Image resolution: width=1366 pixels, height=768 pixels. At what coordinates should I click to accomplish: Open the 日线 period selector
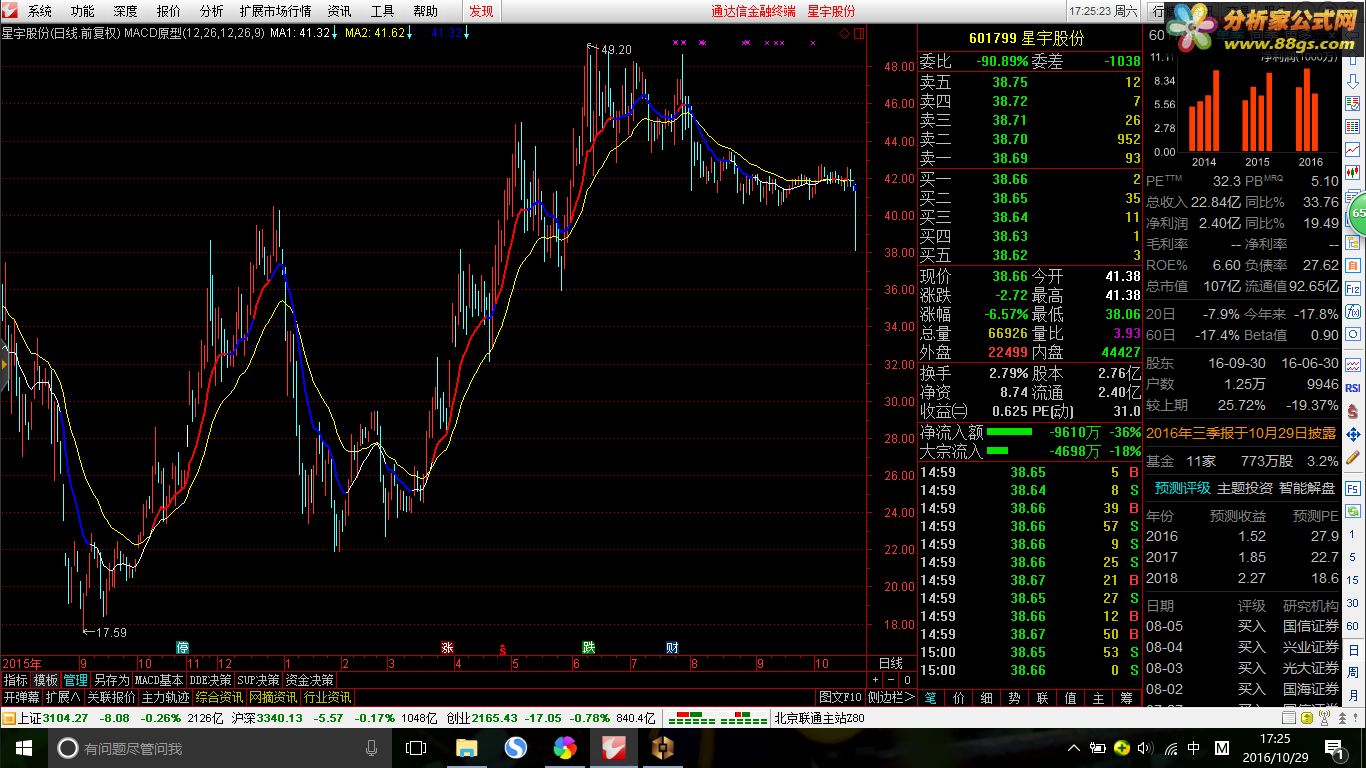click(890, 663)
